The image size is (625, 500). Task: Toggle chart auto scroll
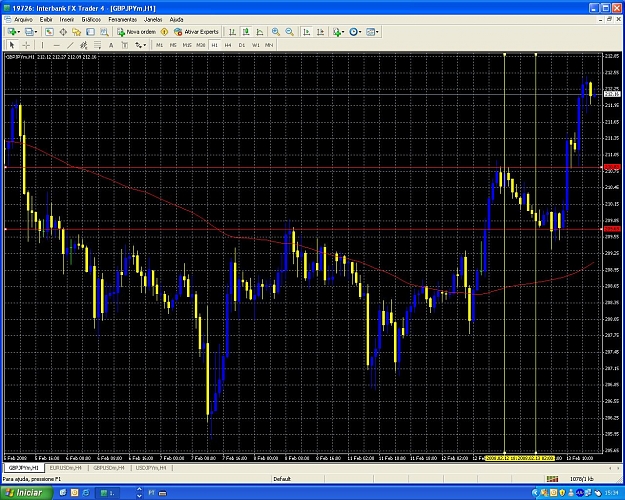tap(306, 32)
